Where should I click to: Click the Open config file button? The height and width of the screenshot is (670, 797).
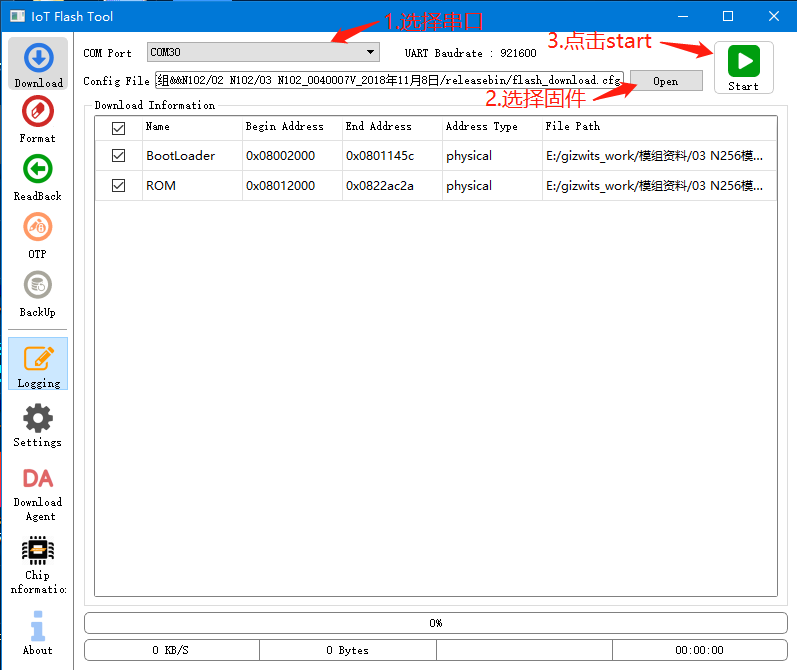(x=666, y=81)
